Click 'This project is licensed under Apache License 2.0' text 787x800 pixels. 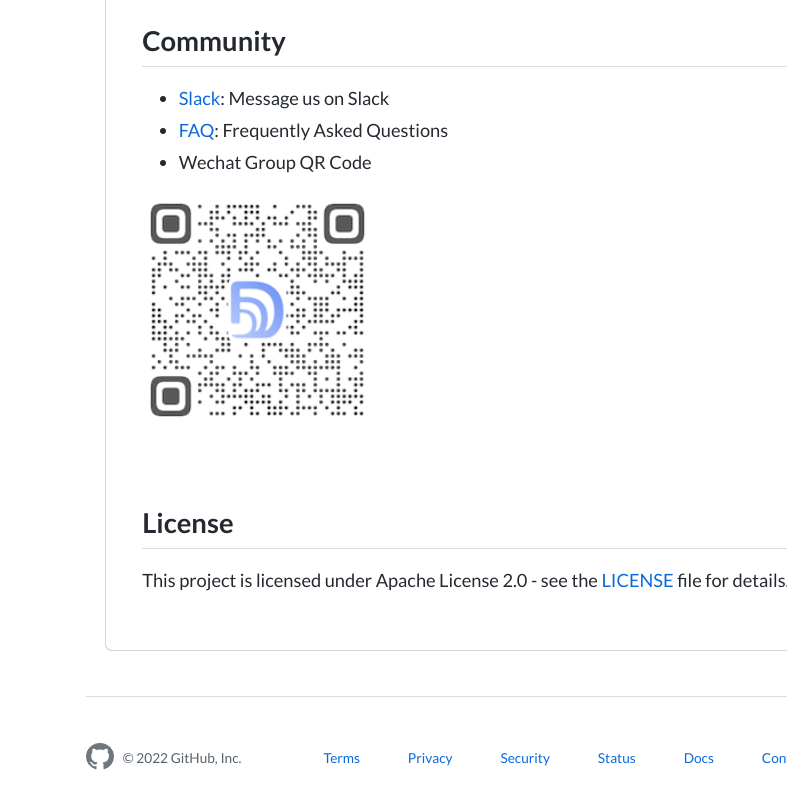(335, 581)
